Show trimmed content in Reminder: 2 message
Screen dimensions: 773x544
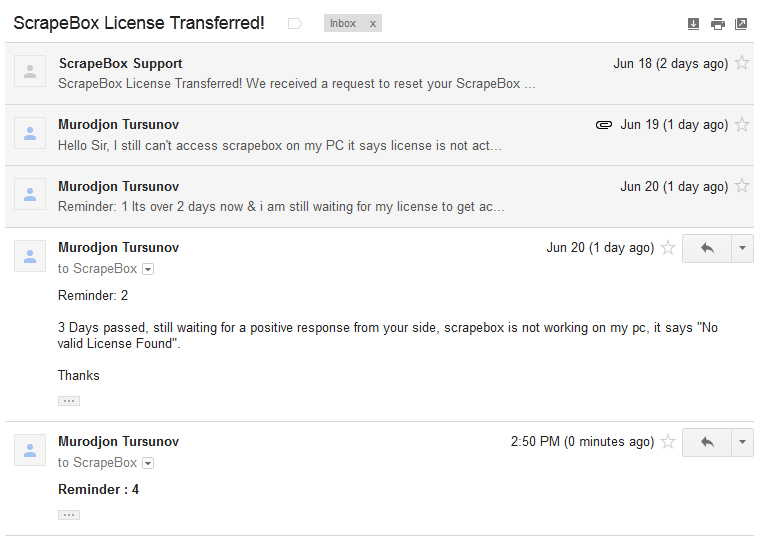69,401
